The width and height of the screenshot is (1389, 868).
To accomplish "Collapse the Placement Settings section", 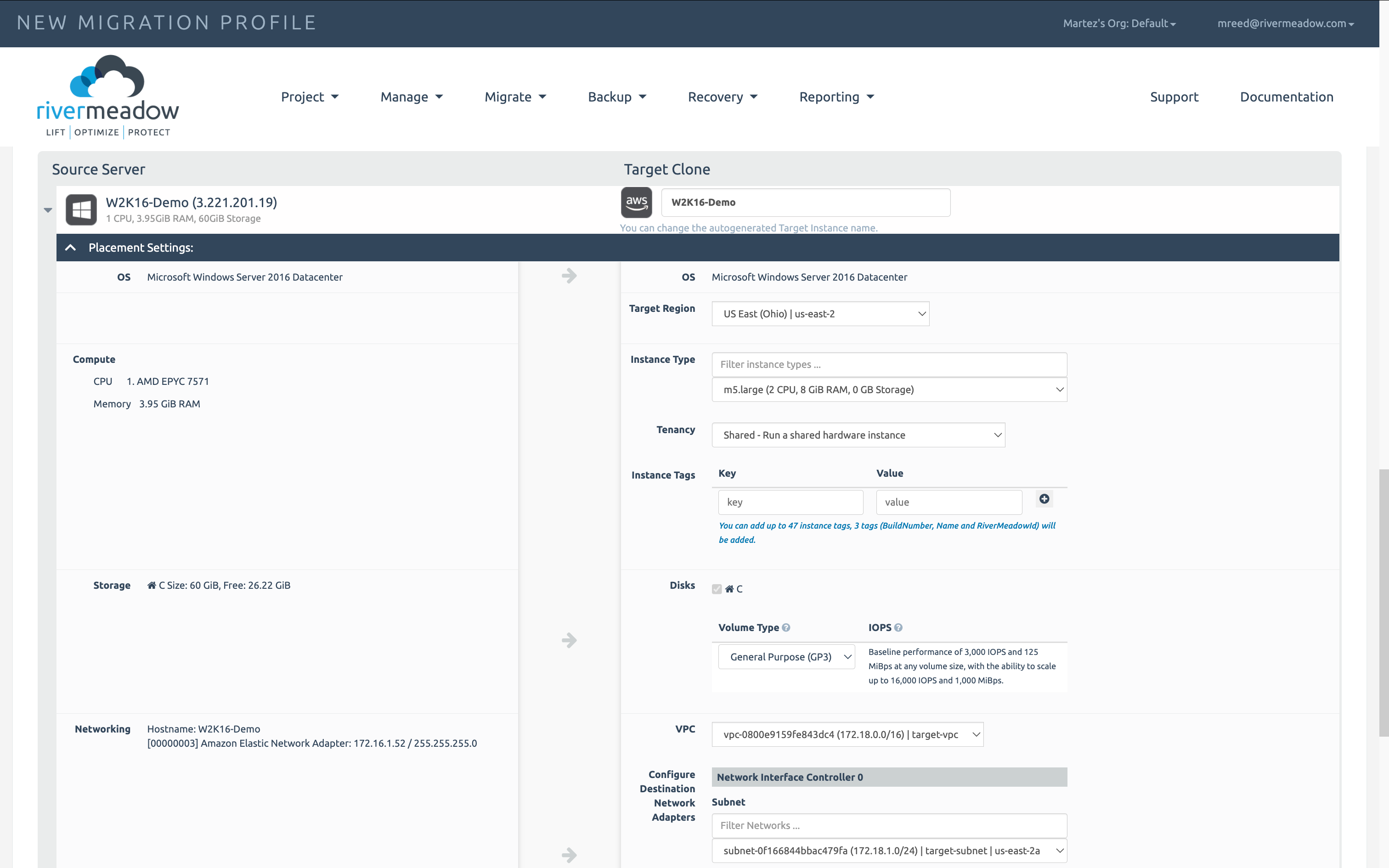I will pyautogui.click(x=71, y=248).
